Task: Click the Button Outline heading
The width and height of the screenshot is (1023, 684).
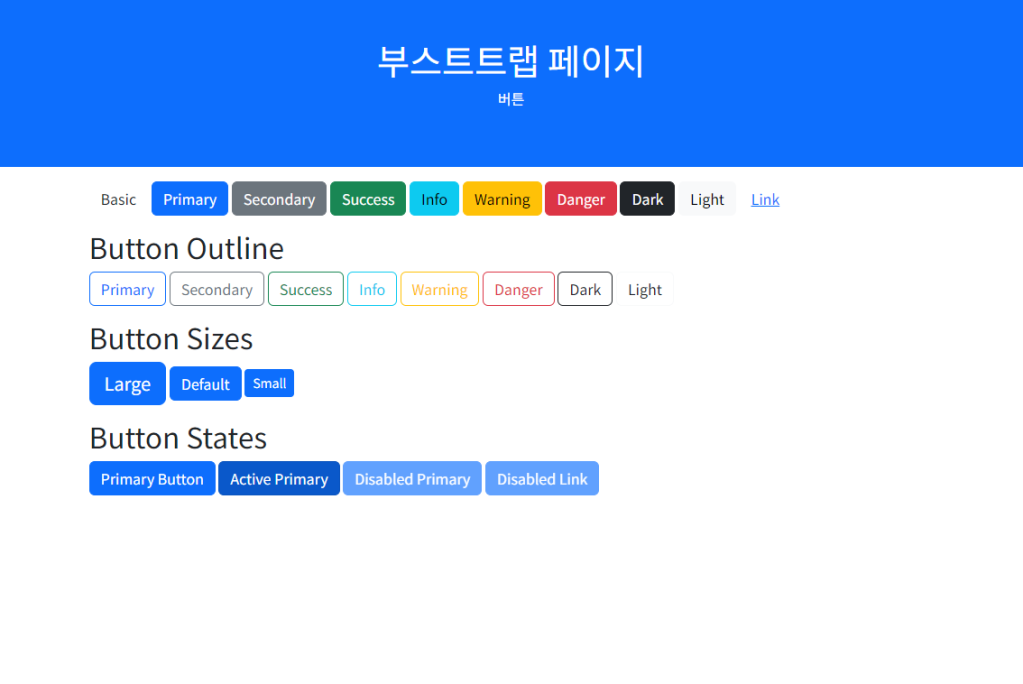Action: pos(187,249)
